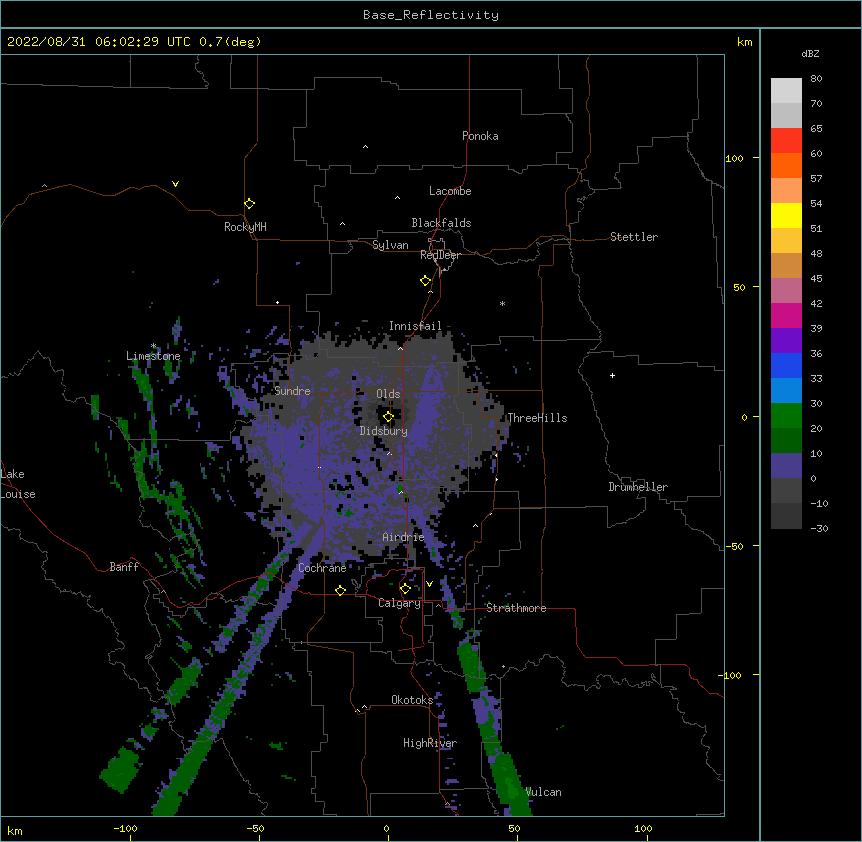Pick the darkest gray -30 to -10 swatch
862x842 pixels.
pos(786,516)
